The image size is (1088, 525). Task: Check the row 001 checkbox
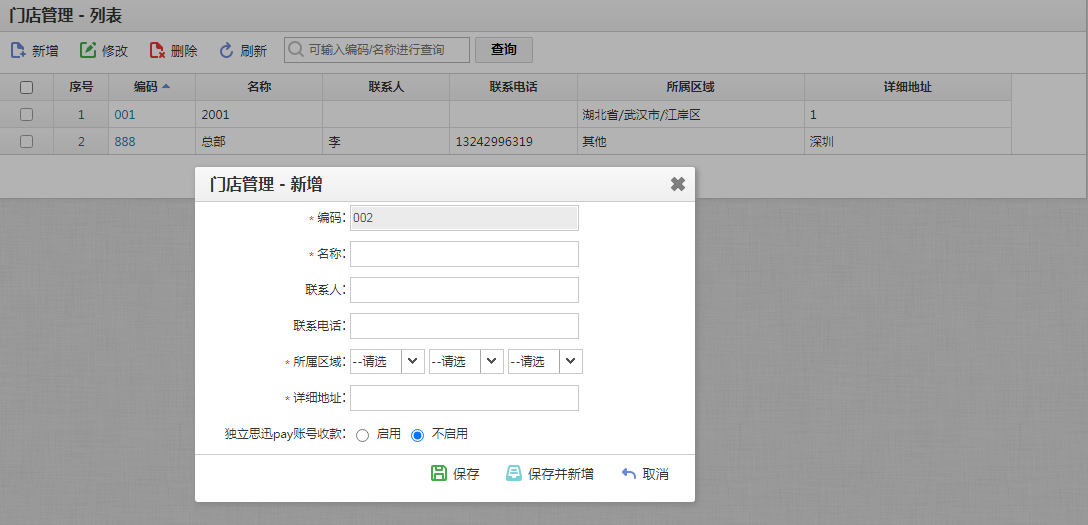[x=26, y=114]
